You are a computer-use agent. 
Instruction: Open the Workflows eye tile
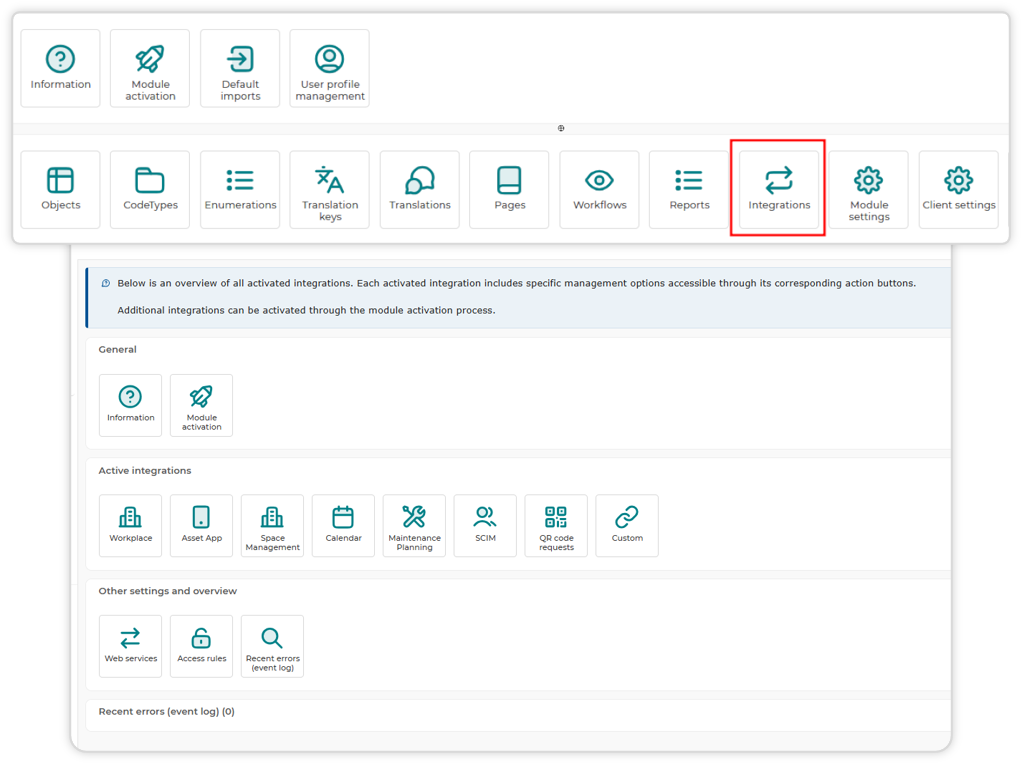click(x=599, y=190)
